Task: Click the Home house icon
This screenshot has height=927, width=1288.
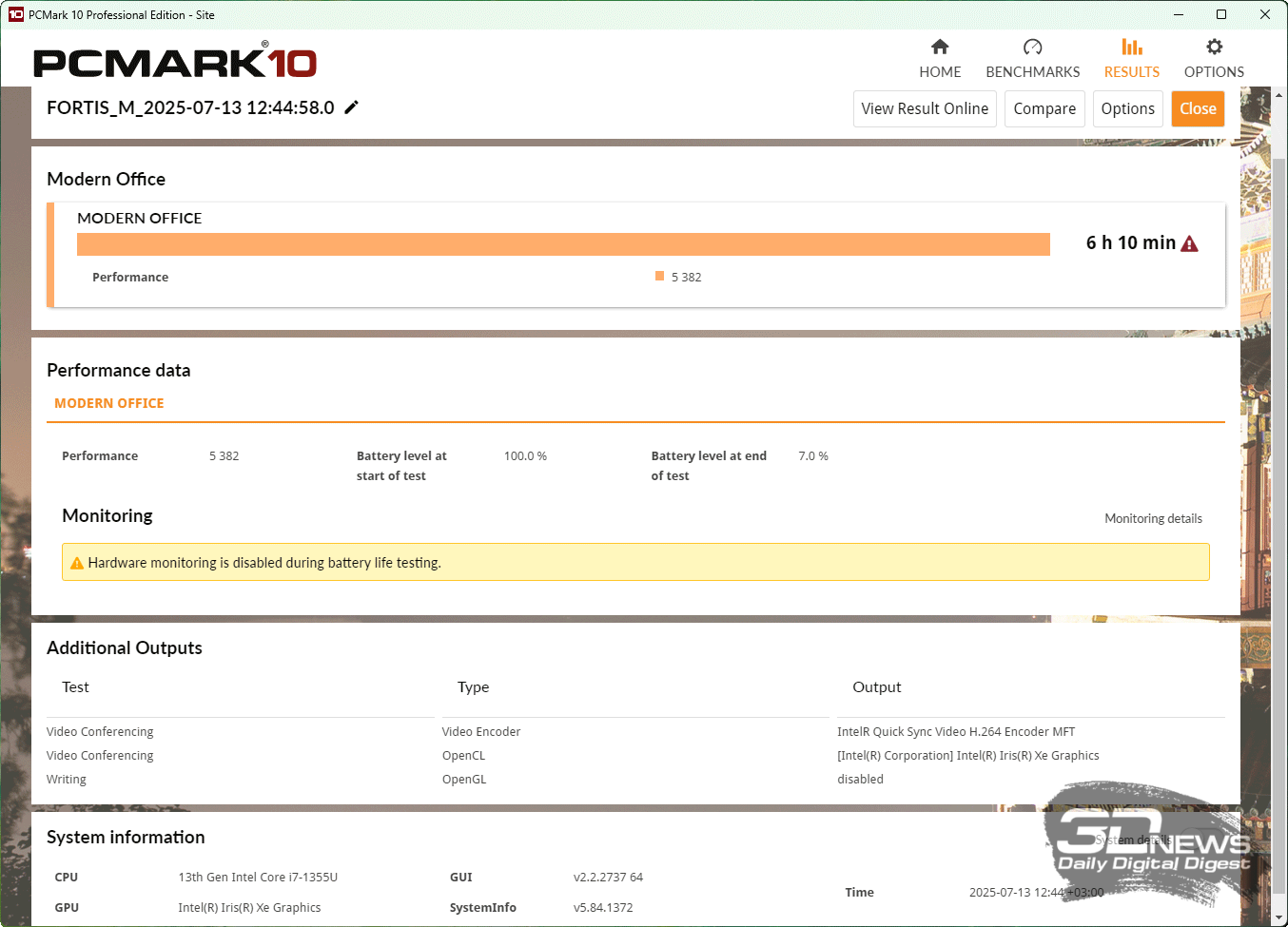Action: point(940,47)
